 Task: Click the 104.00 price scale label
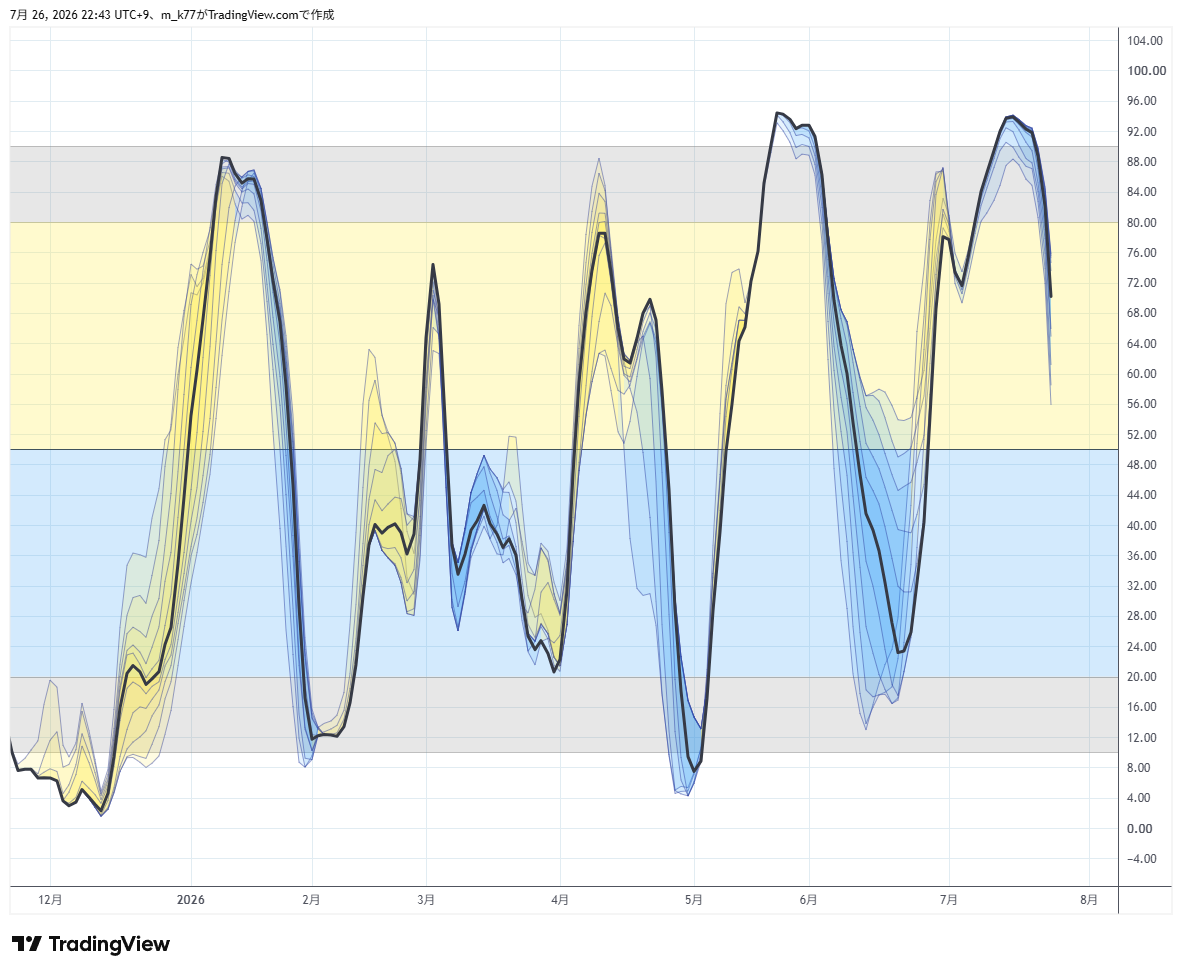pyautogui.click(x=1145, y=41)
